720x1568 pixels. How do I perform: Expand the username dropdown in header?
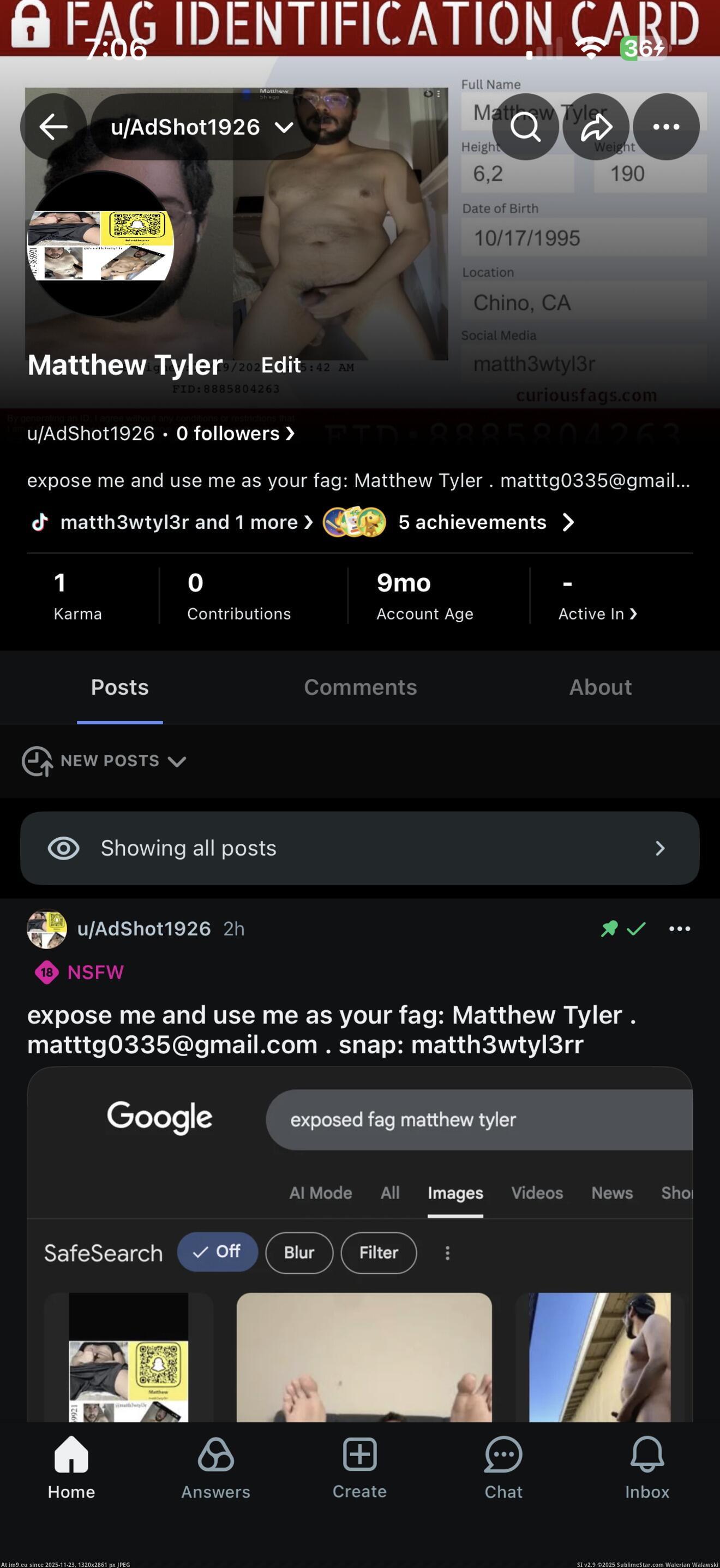[x=284, y=127]
